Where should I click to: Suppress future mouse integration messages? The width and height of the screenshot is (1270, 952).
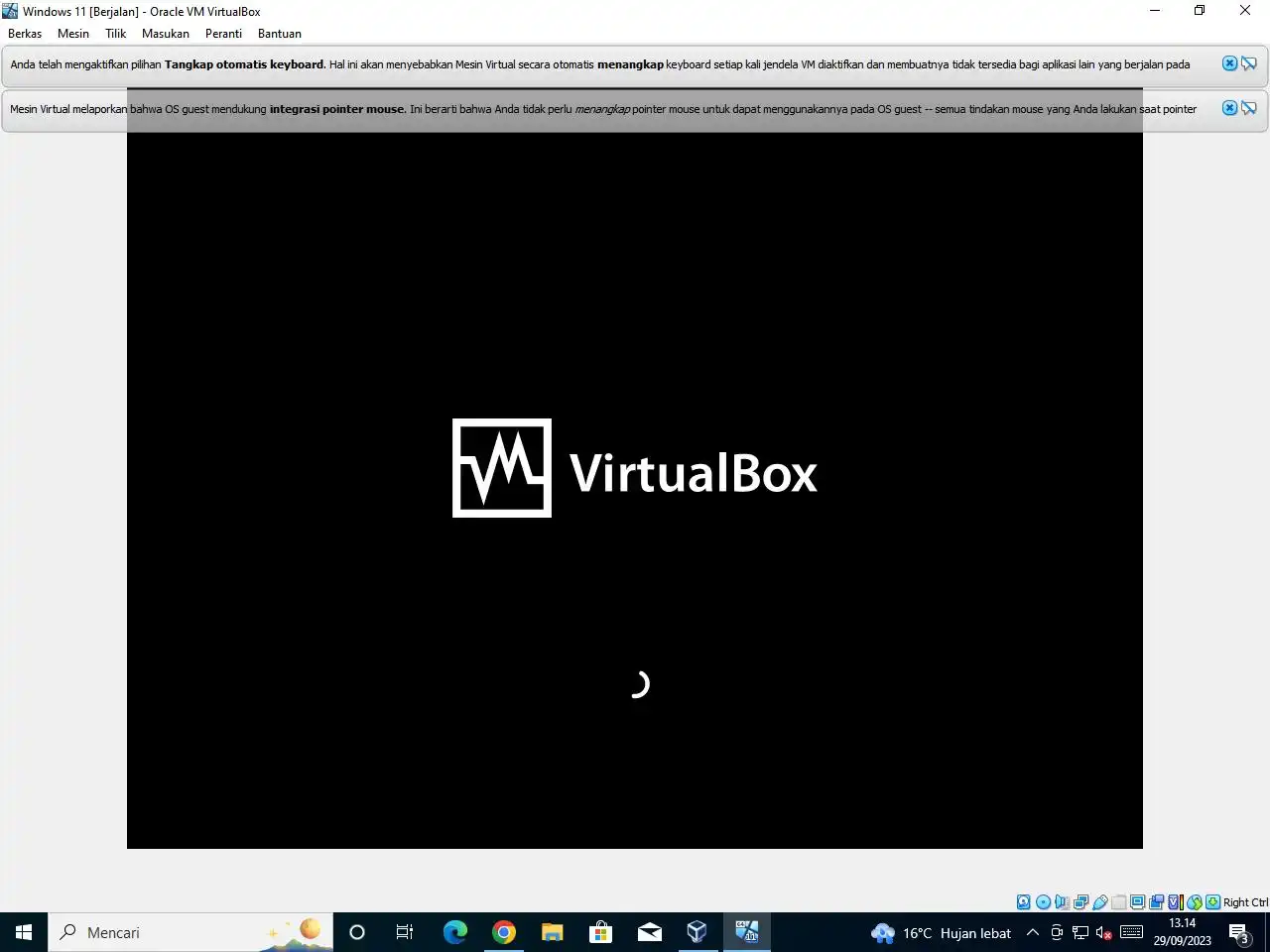click(x=1249, y=108)
